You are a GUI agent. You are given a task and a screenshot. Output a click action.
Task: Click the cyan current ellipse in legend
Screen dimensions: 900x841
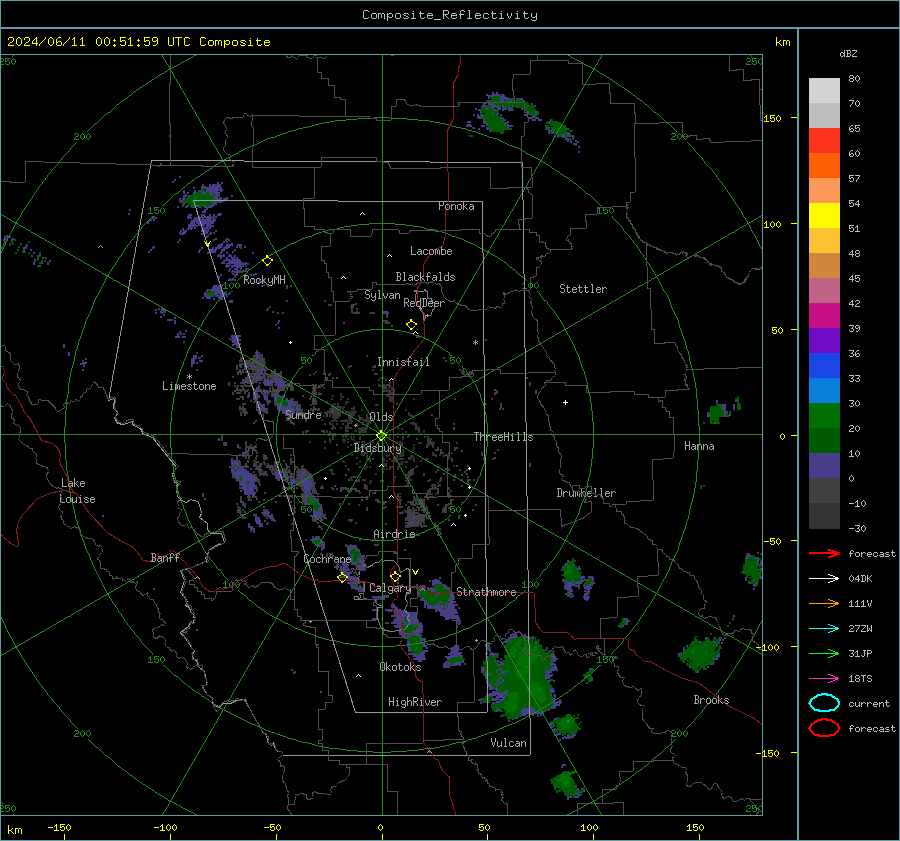(x=824, y=703)
